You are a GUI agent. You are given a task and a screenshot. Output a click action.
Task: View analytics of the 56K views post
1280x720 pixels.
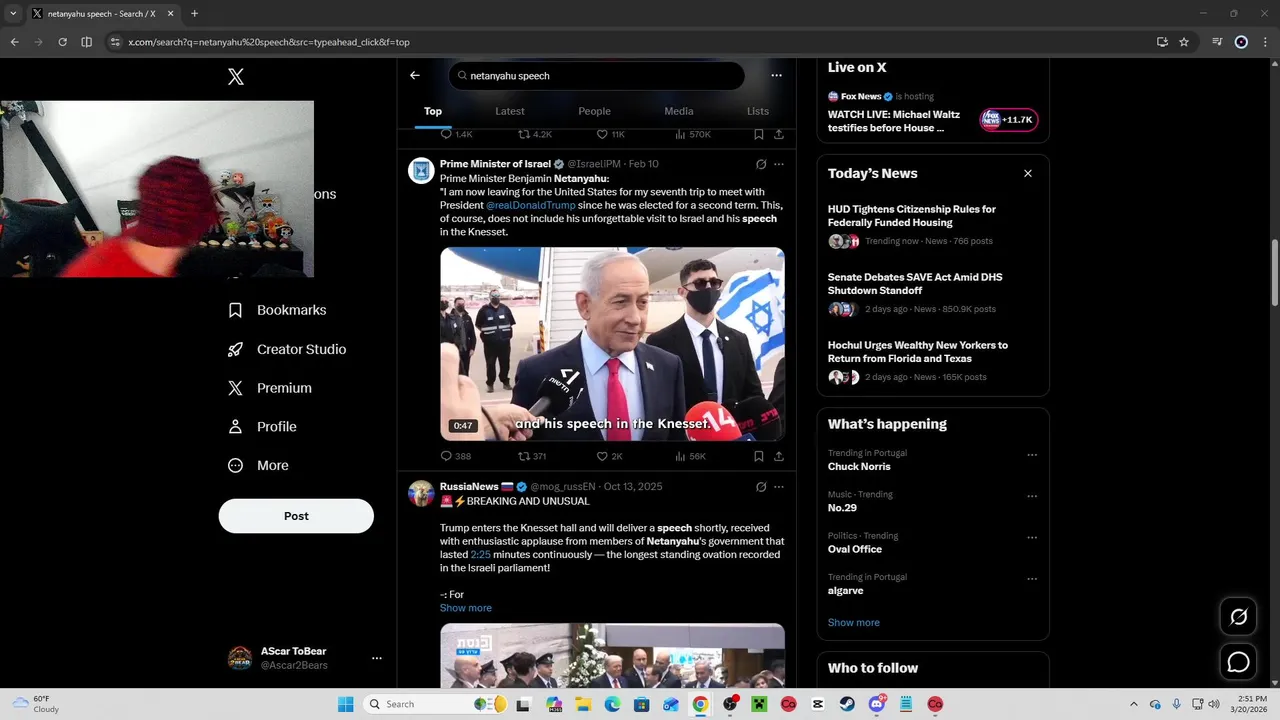690,456
